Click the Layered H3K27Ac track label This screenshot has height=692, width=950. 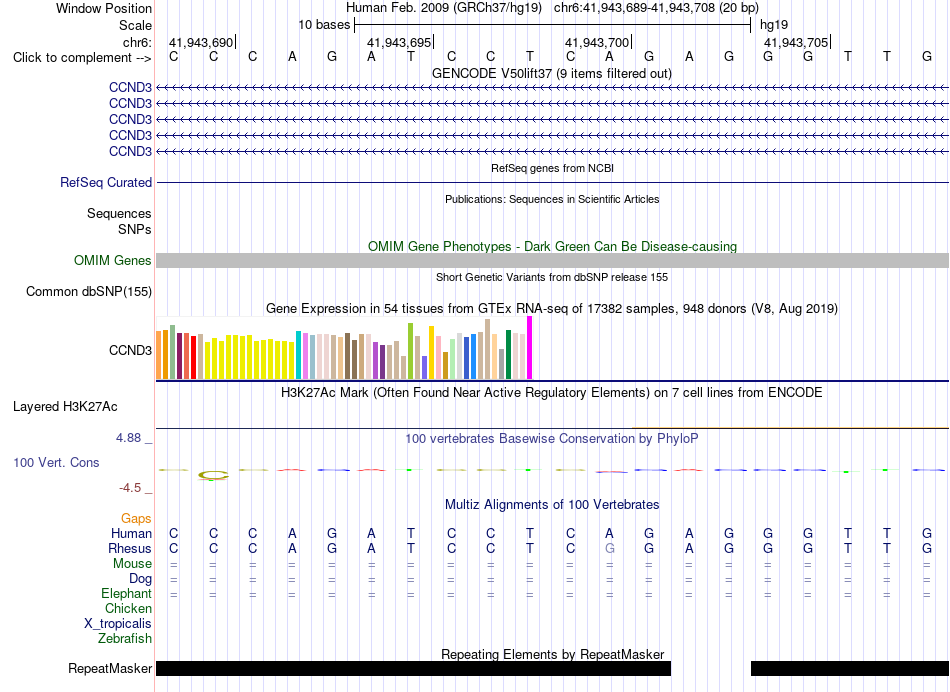tap(65, 407)
